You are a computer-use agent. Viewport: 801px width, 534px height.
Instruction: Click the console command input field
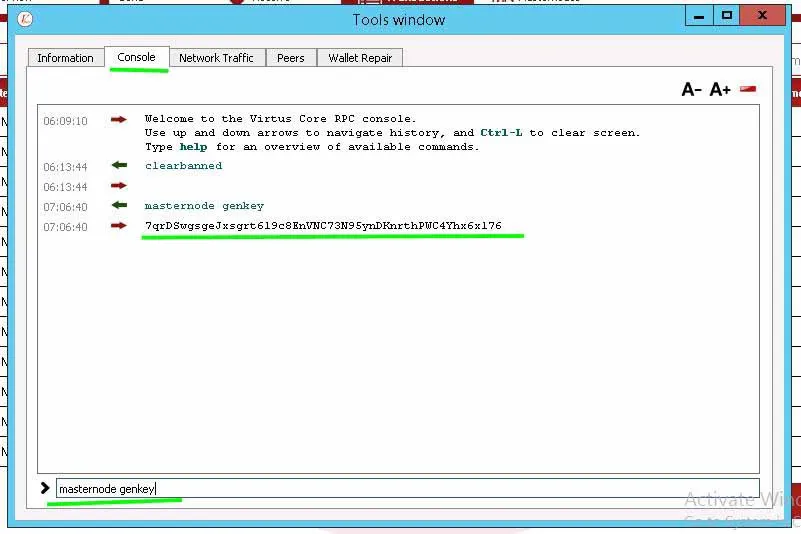tap(408, 489)
